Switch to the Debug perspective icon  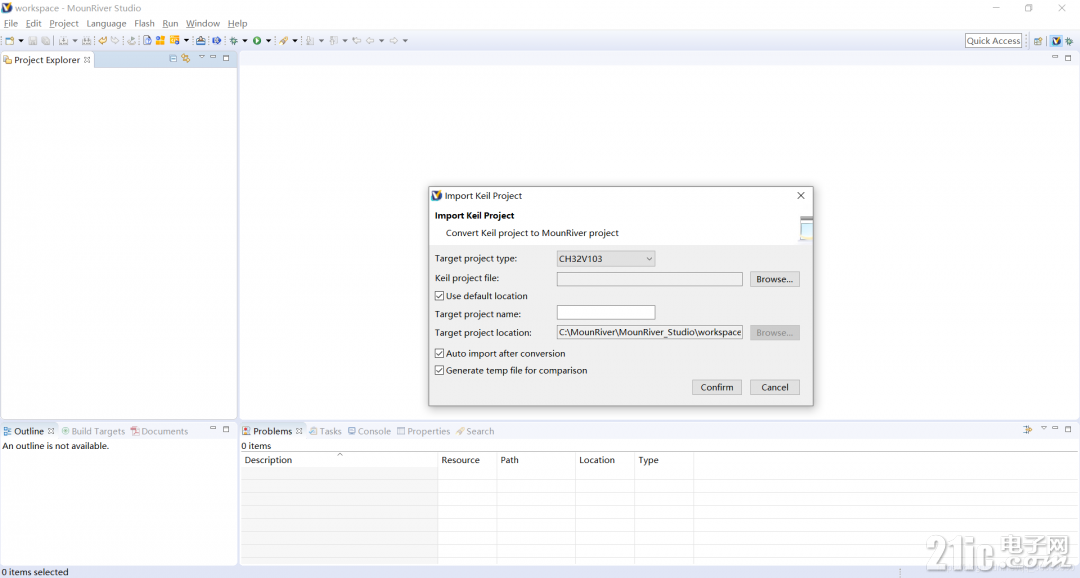tap(1070, 41)
